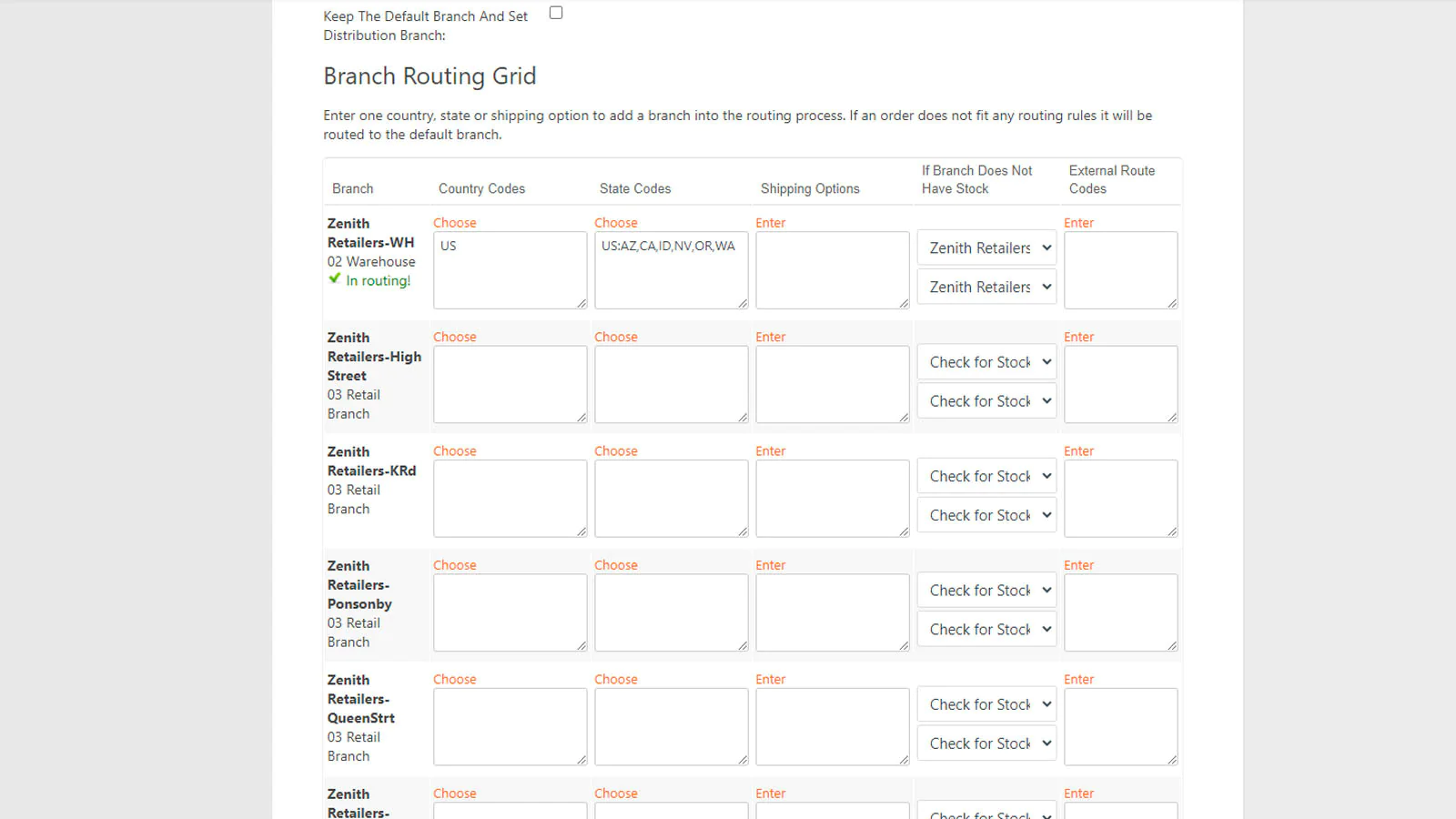Click Choose link above Zenith Retailers-WH country codes
Image resolution: width=1456 pixels, height=819 pixels.
click(454, 223)
